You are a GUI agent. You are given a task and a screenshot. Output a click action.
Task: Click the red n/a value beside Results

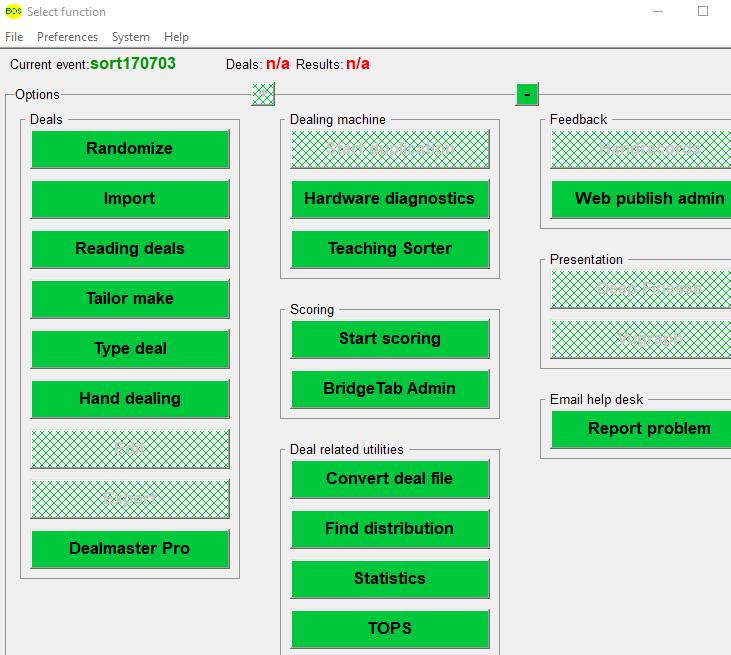point(358,64)
